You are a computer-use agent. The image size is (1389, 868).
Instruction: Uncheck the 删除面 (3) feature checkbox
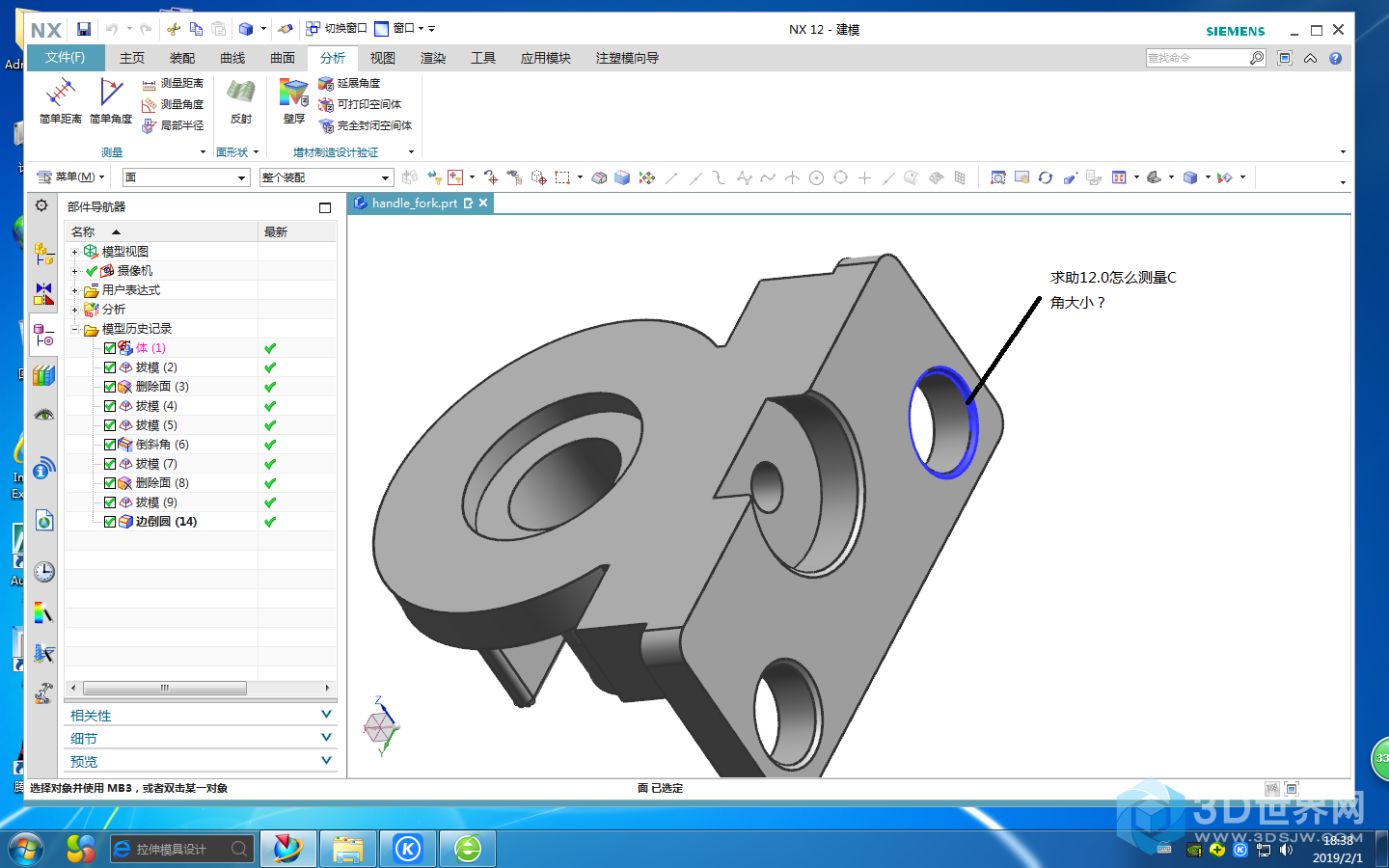pos(110,387)
